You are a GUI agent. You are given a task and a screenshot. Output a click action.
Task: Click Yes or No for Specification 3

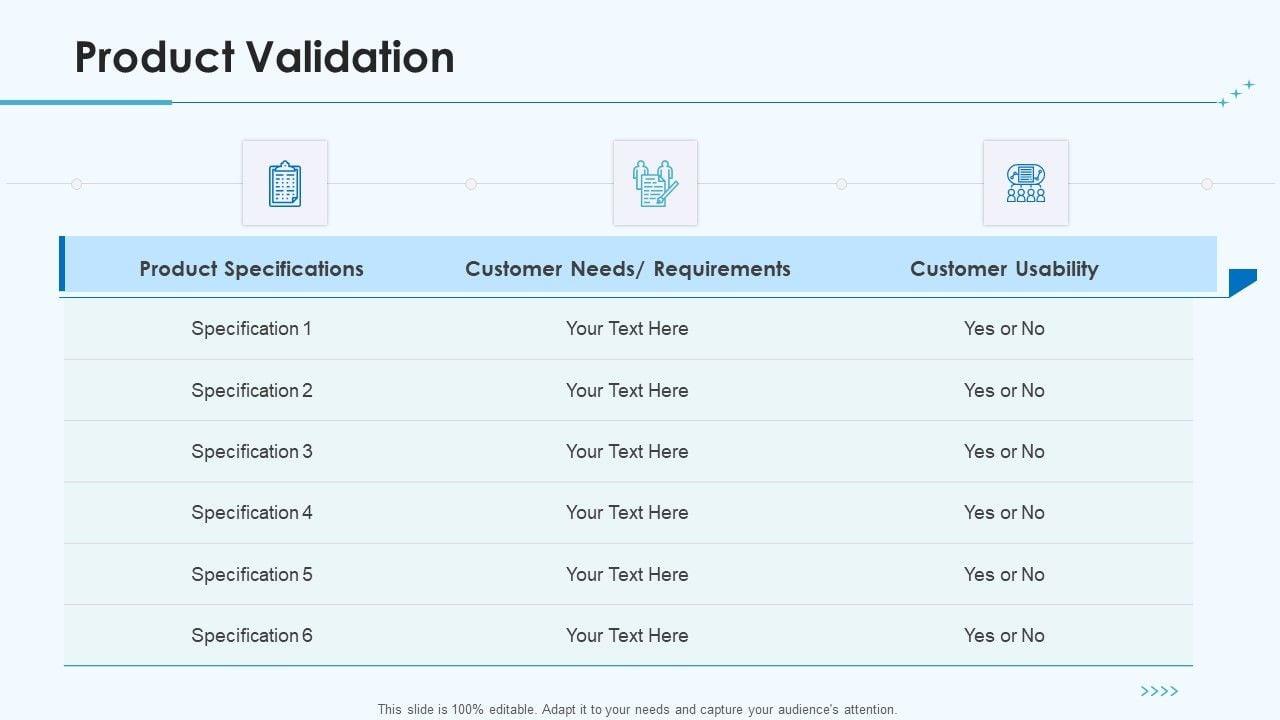point(1004,452)
